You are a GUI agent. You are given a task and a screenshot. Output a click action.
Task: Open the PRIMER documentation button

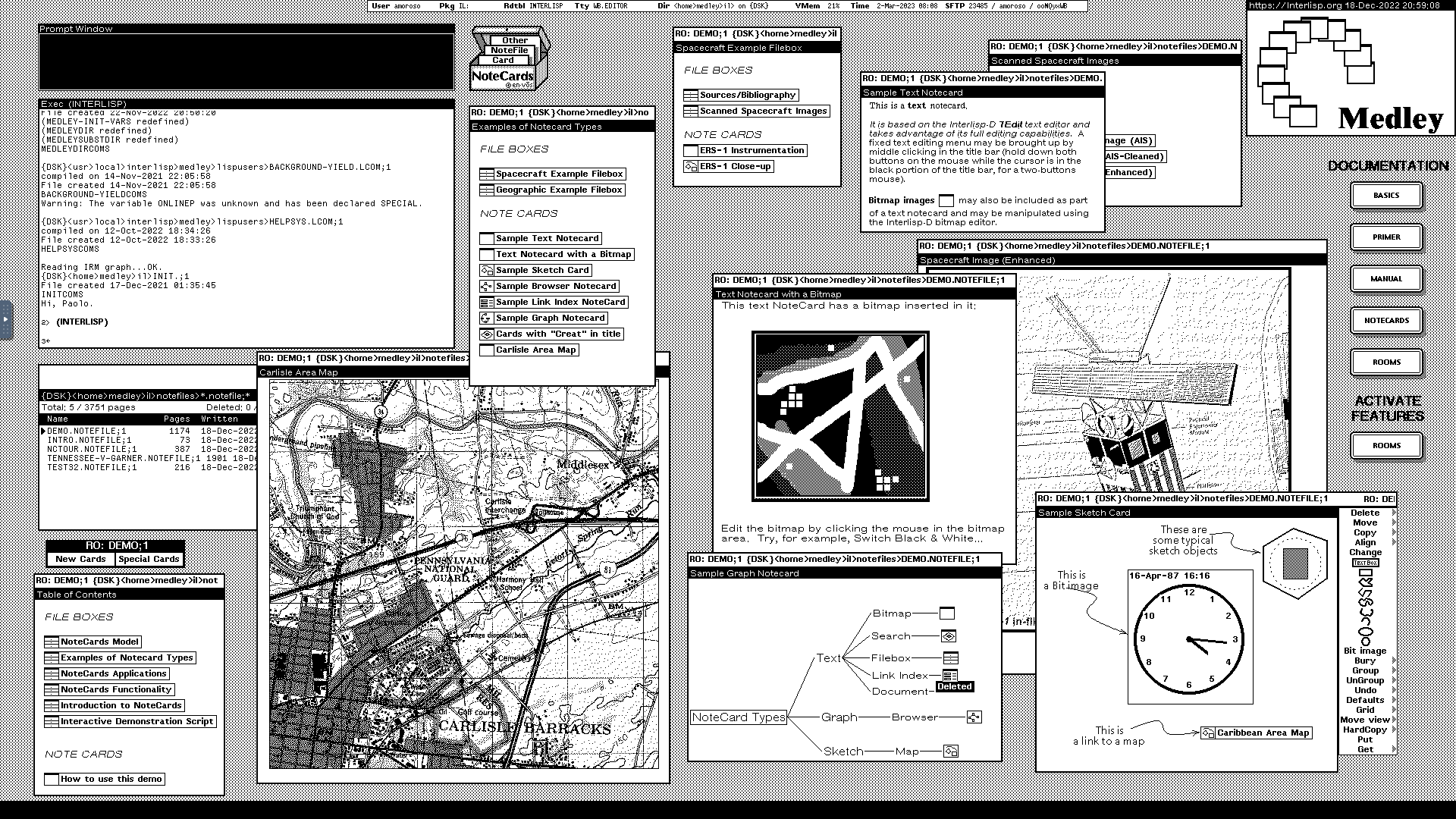click(x=1385, y=237)
